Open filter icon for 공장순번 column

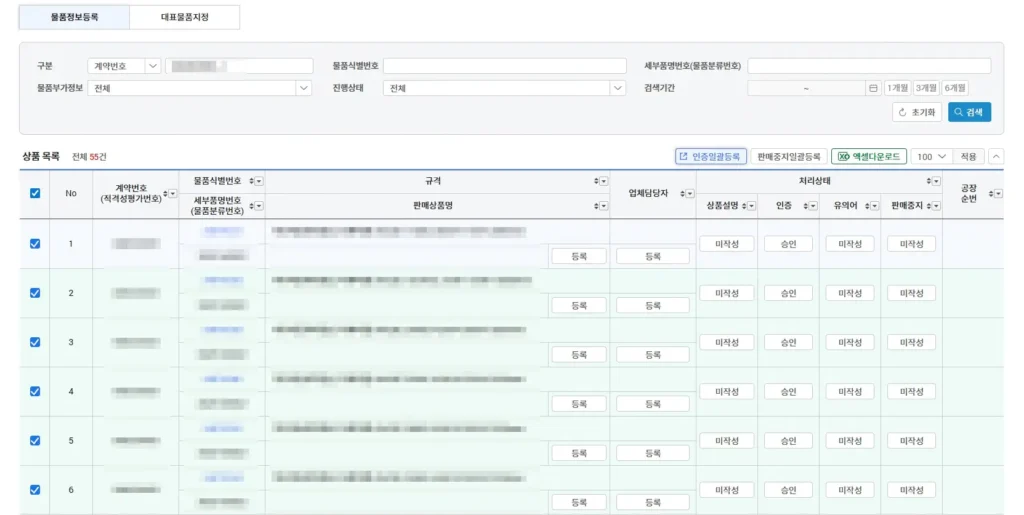(x=997, y=193)
